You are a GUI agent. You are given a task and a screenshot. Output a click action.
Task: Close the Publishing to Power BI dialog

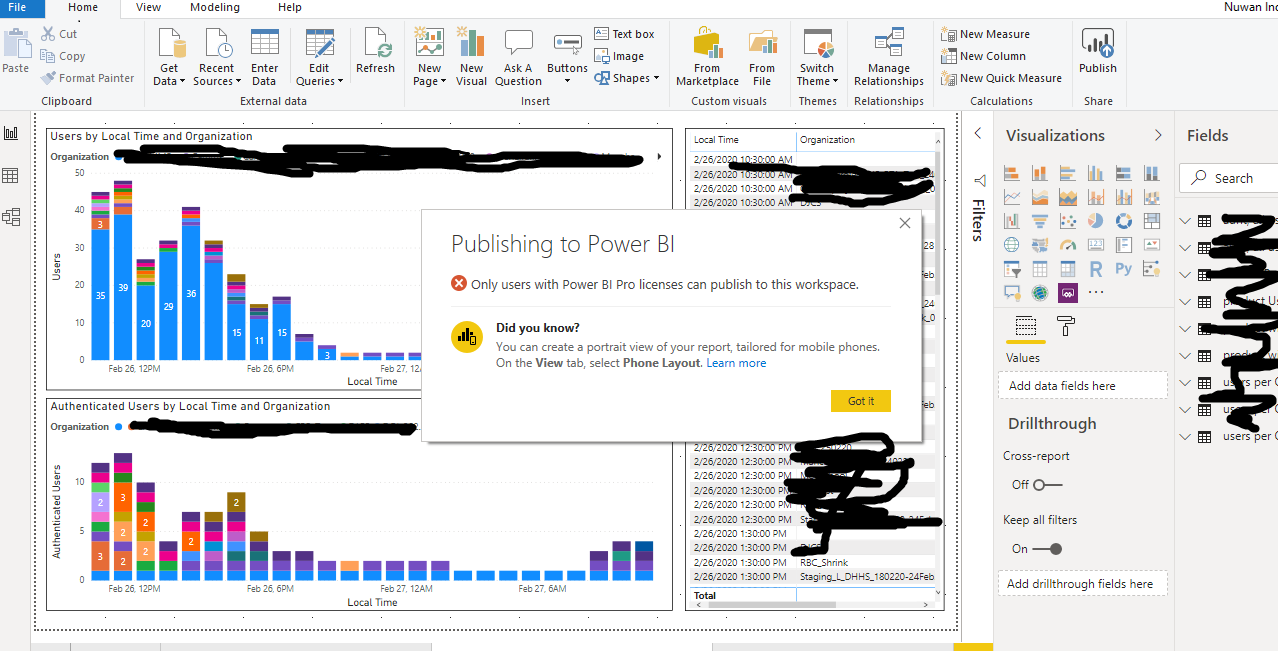coord(905,223)
